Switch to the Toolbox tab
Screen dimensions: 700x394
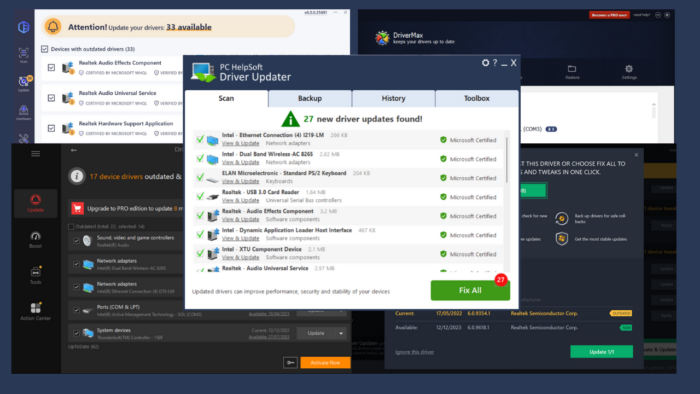pyautogui.click(x=477, y=98)
